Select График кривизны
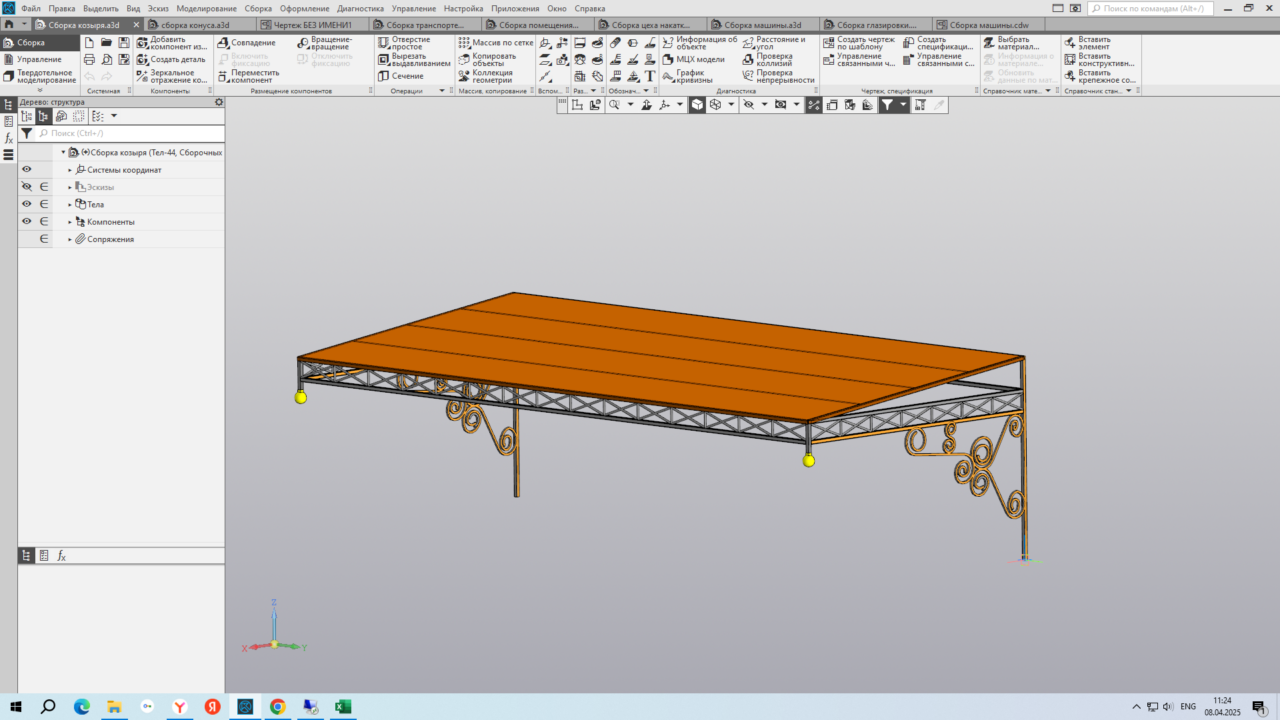1280x720 pixels. tap(687, 76)
